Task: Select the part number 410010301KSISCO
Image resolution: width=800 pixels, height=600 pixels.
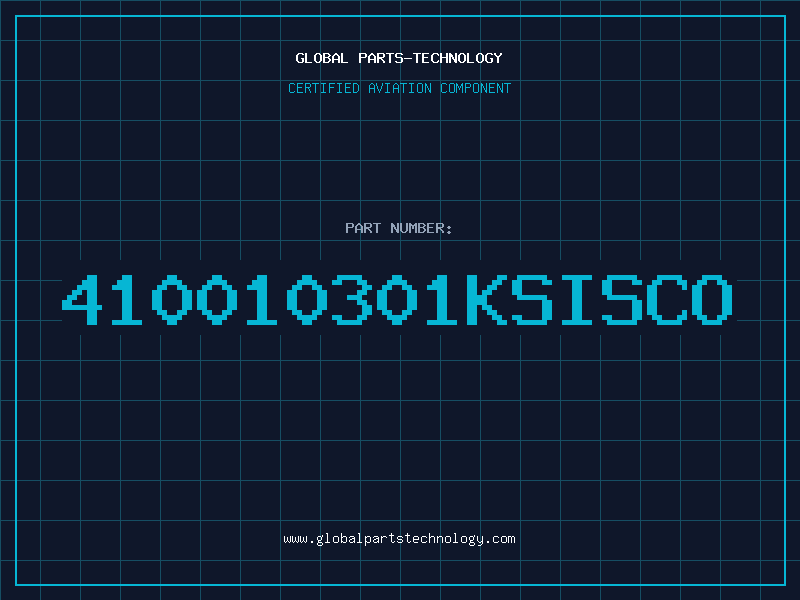Action: point(397,299)
